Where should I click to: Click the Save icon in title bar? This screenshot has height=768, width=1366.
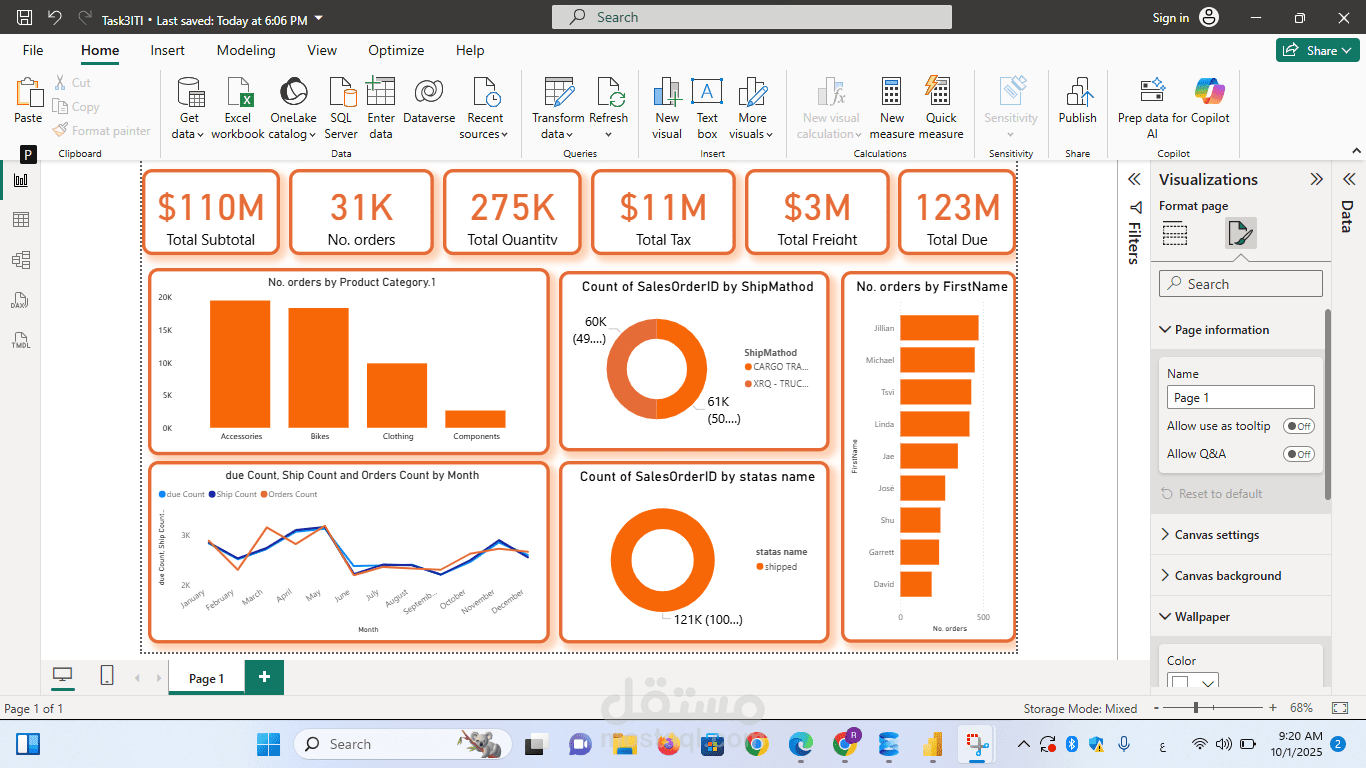tap(25, 18)
